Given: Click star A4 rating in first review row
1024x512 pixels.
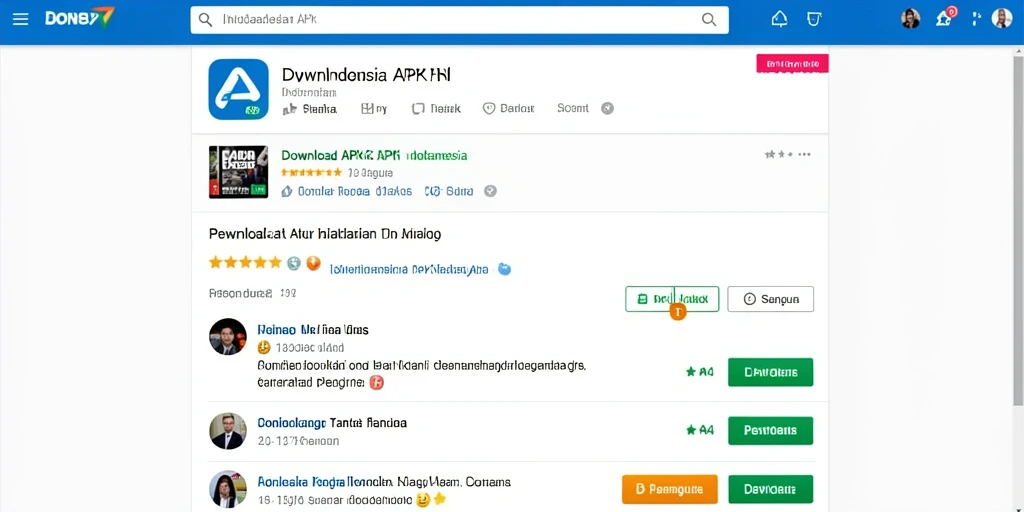Looking at the screenshot, I should [x=699, y=372].
